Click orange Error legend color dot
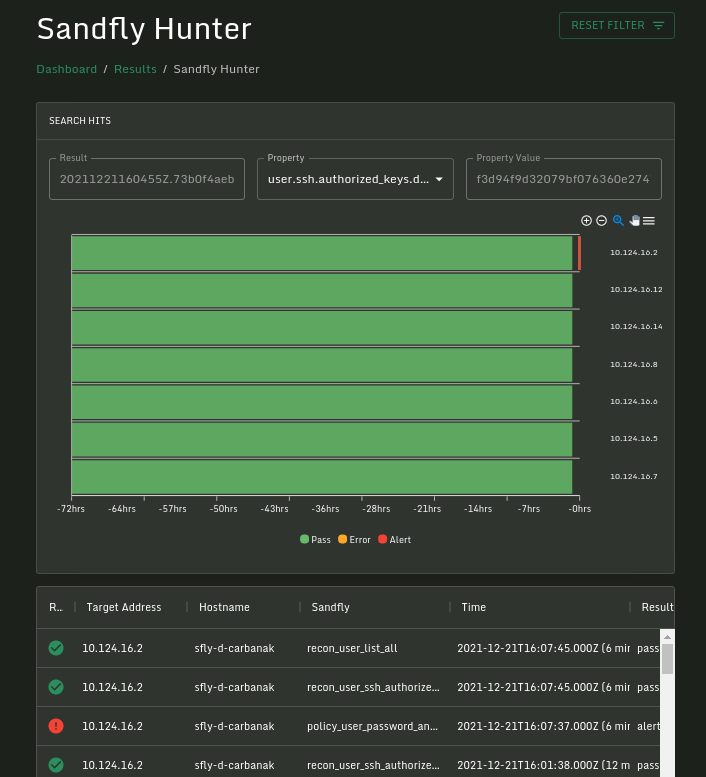 click(342, 539)
